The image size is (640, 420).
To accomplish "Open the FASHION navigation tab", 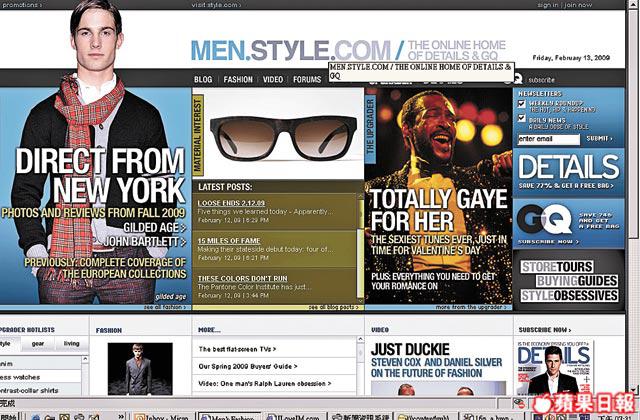I will 238,80.
